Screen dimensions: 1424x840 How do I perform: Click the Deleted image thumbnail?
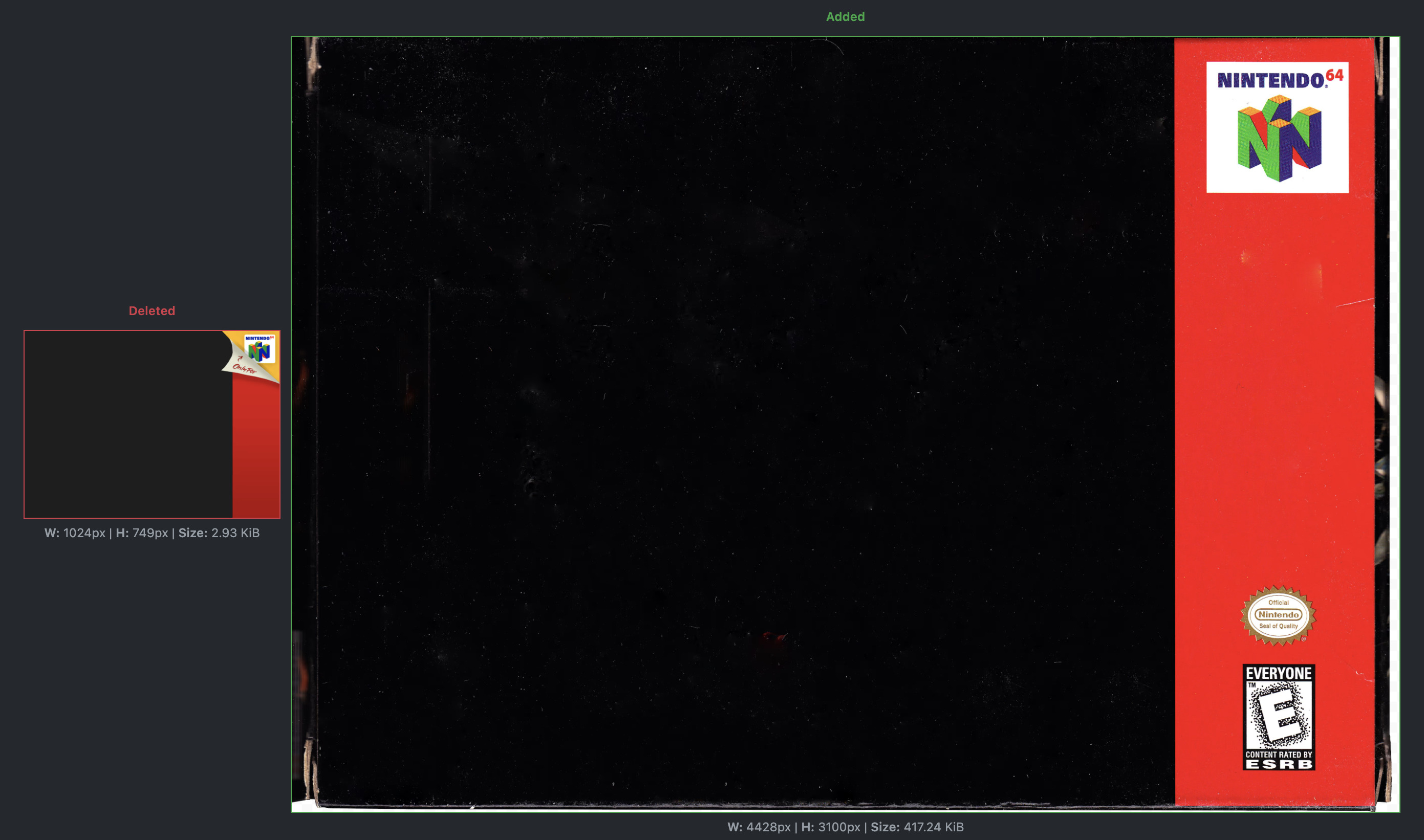152,424
